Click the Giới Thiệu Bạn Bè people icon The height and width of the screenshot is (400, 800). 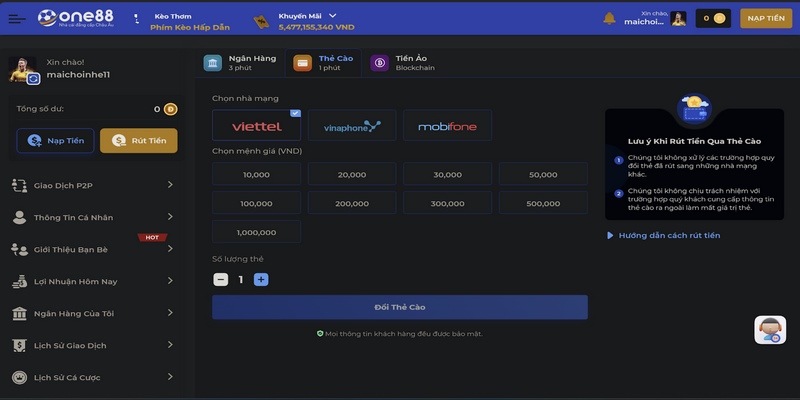tap(19, 249)
